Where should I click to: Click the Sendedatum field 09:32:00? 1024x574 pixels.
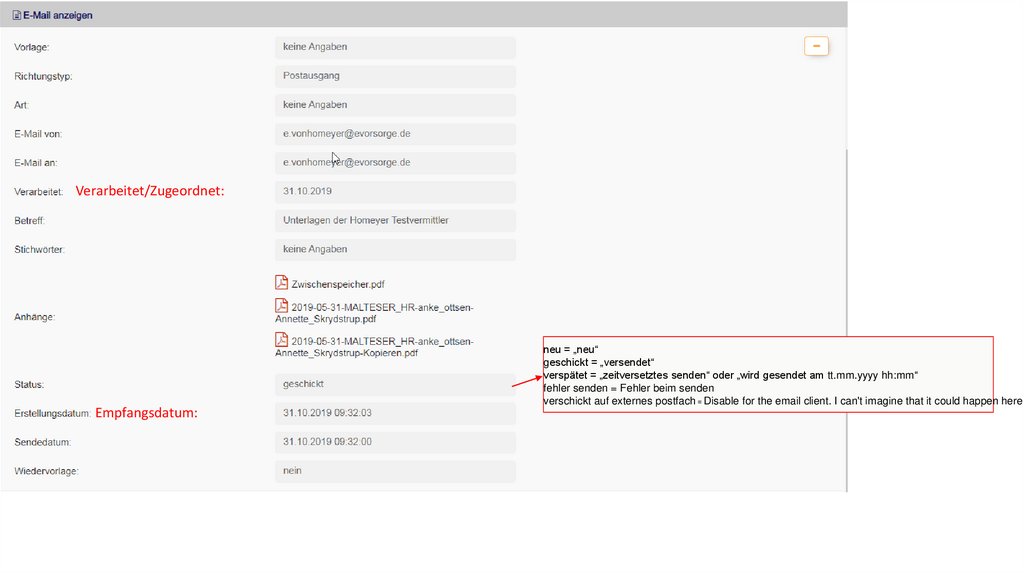395,442
